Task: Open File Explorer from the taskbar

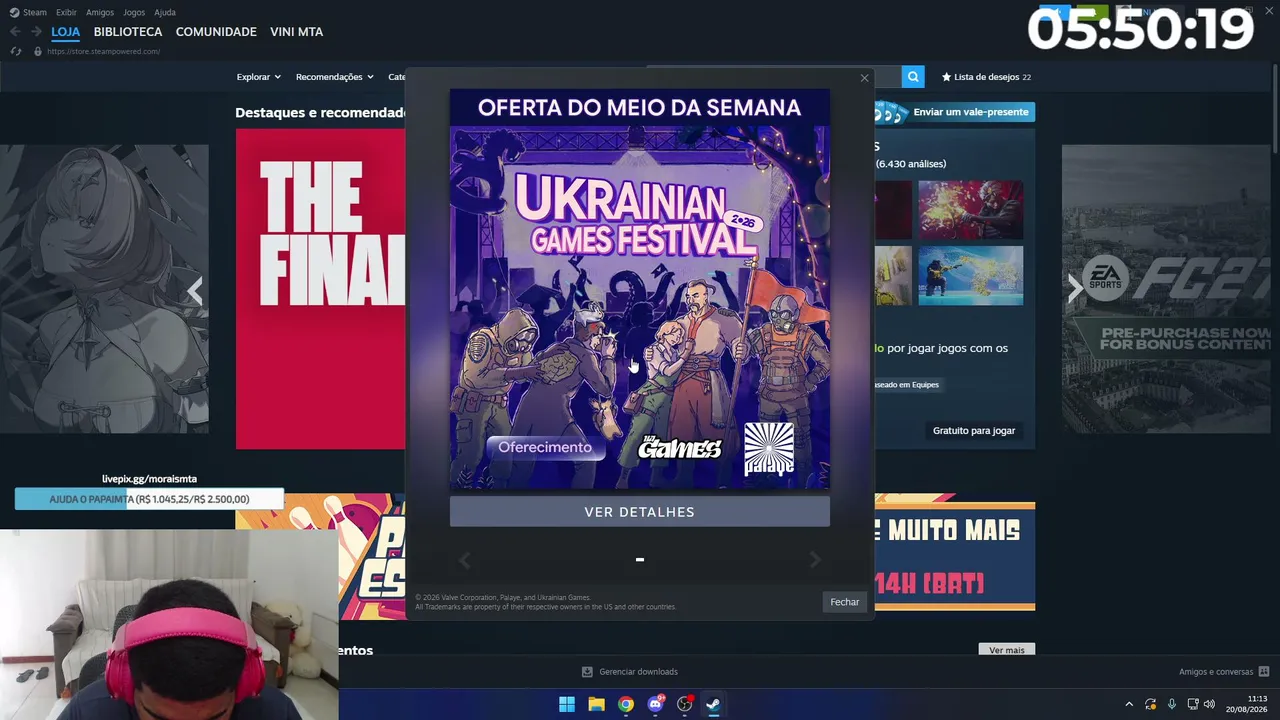Action: [596, 704]
